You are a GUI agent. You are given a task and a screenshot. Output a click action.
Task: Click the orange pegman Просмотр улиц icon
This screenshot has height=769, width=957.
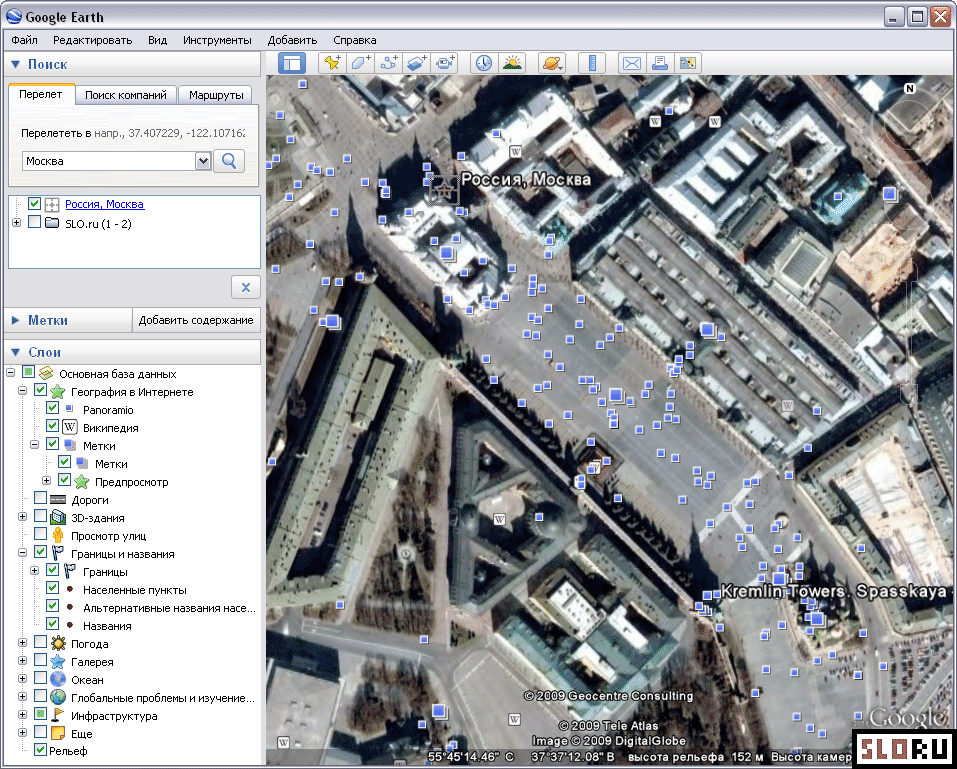click(x=58, y=535)
